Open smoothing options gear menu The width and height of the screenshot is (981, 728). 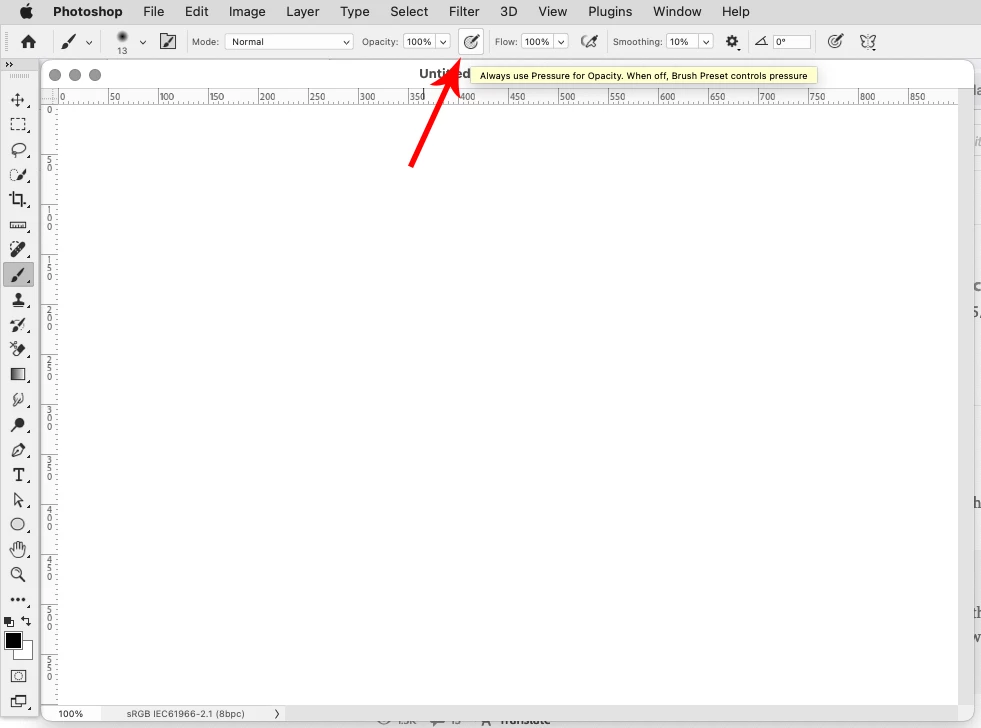tap(732, 42)
